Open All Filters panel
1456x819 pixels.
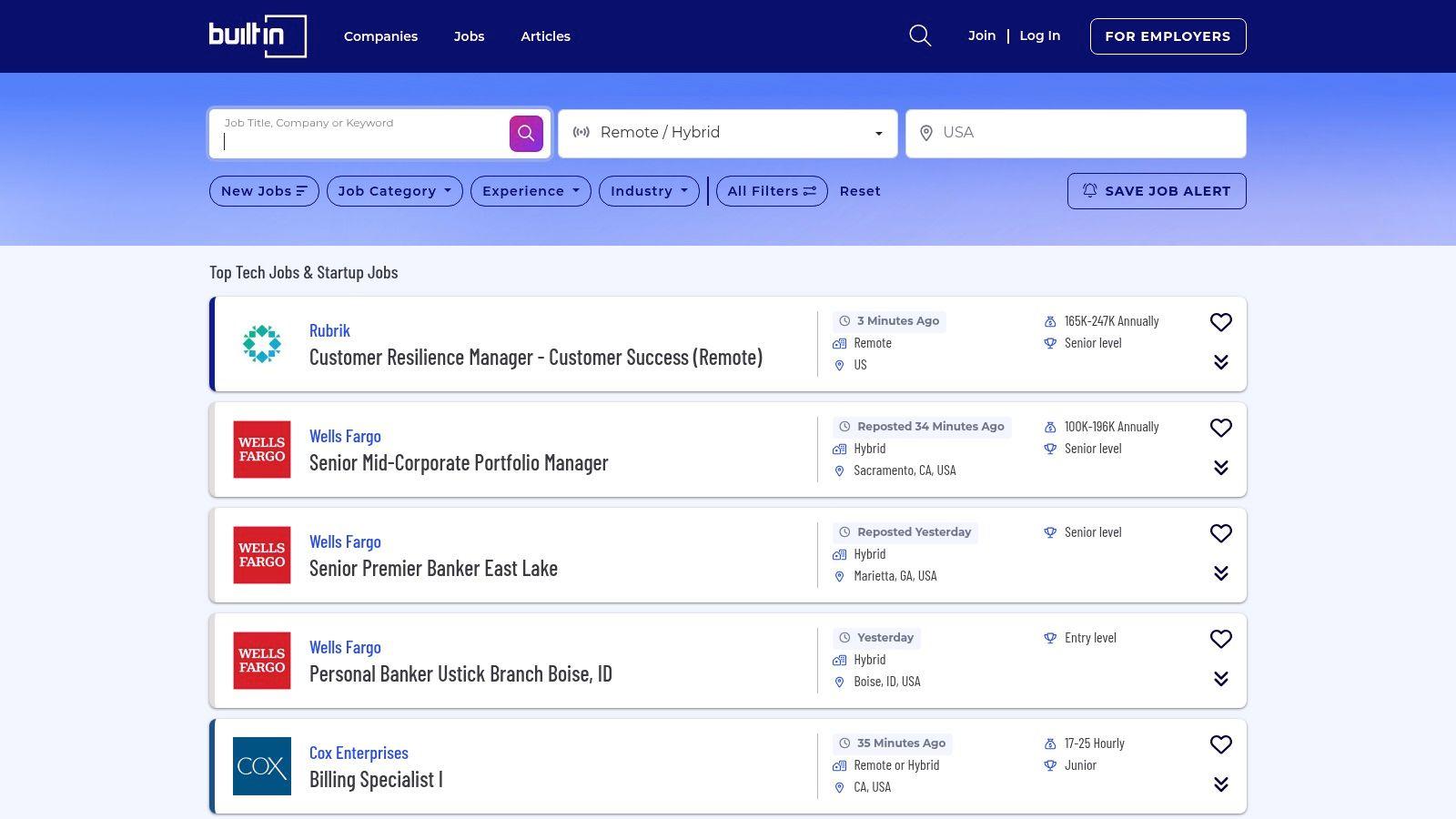(772, 191)
